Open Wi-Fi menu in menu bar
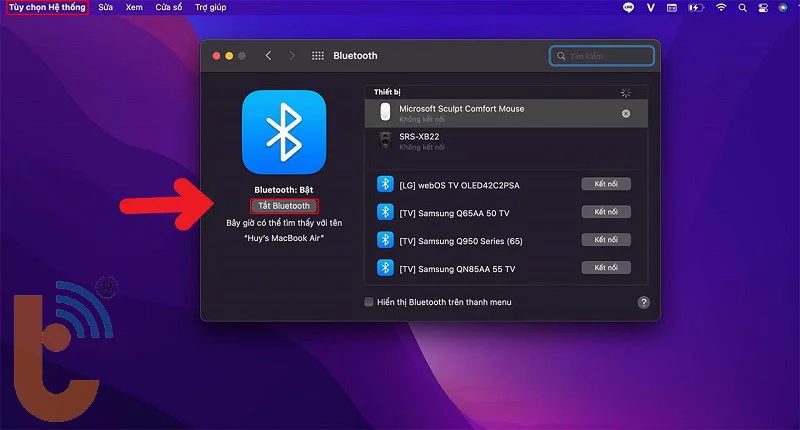This screenshot has width=800, height=430. coord(721,8)
